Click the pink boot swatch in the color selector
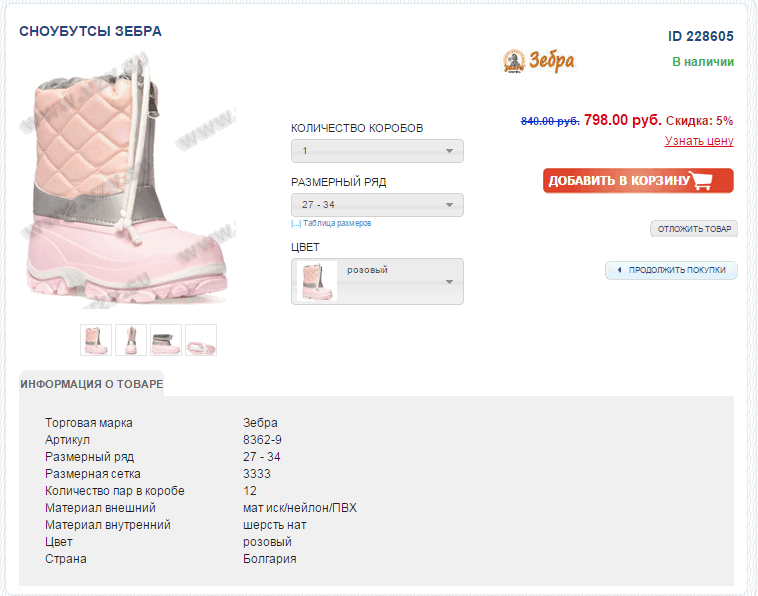 317,281
